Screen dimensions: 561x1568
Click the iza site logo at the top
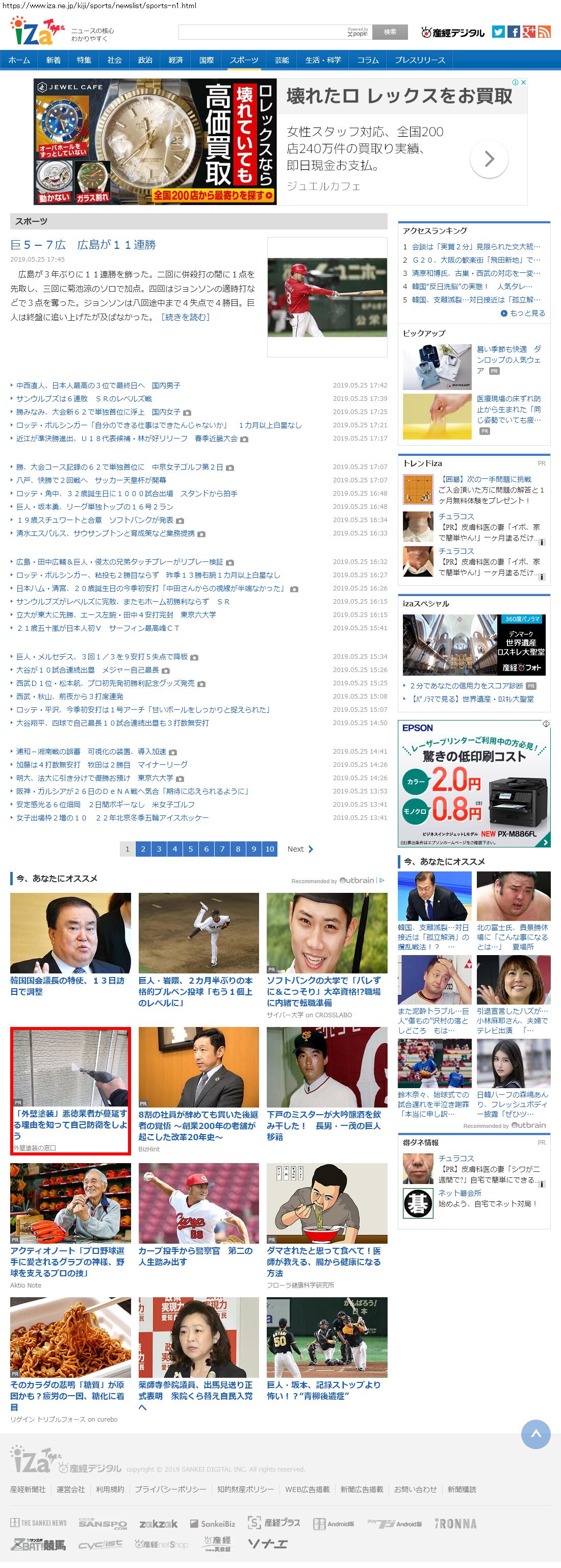[37, 32]
